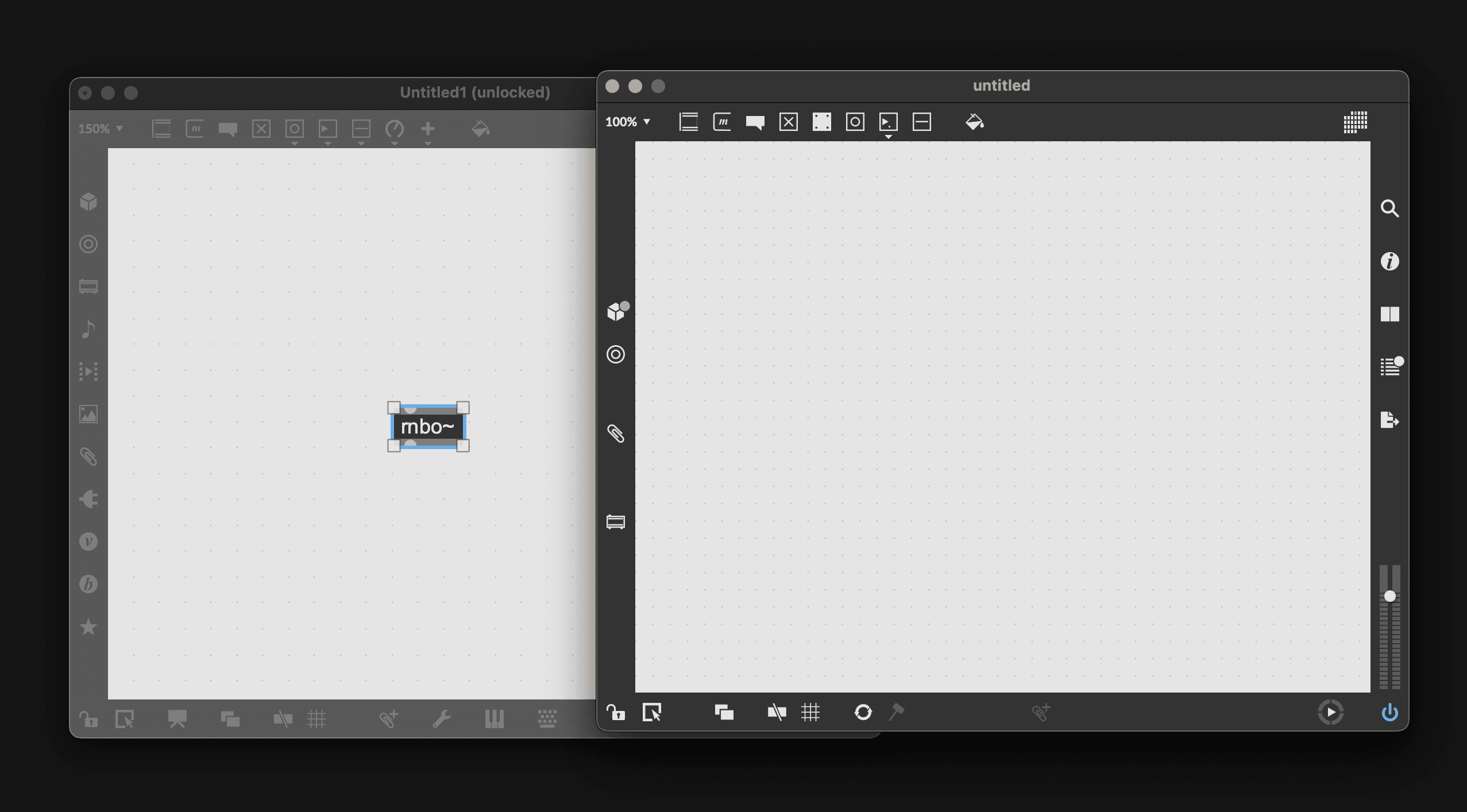The width and height of the screenshot is (1467, 812).
Task: Open the Export sidebar in the RNBO window
Action: click(x=1391, y=420)
